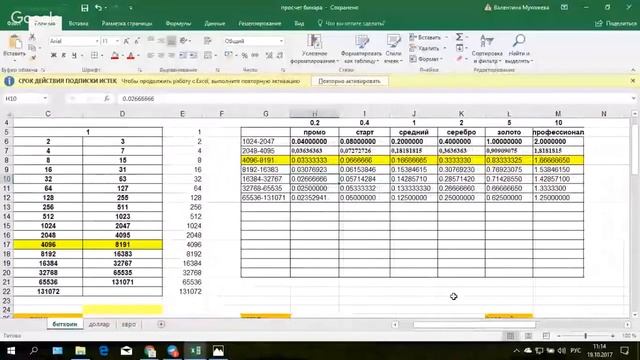The image size is (640, 360).
Task: Switch to the доллар sheet tab
Action: pyautogui.click(x=99, y=324)
